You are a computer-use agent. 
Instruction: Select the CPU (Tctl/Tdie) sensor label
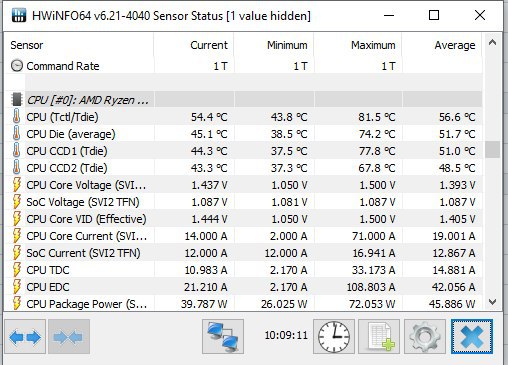tap(62, 117)
